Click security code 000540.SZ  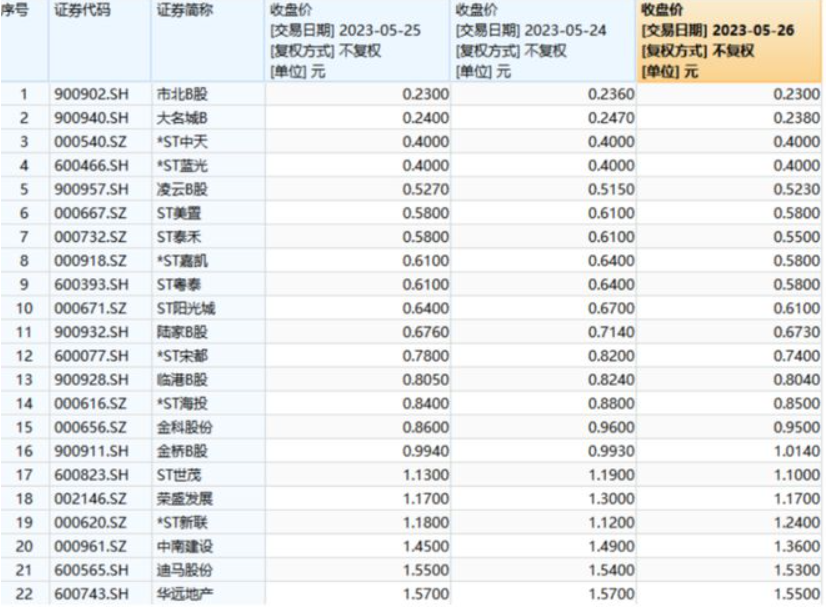coord(90,142)
